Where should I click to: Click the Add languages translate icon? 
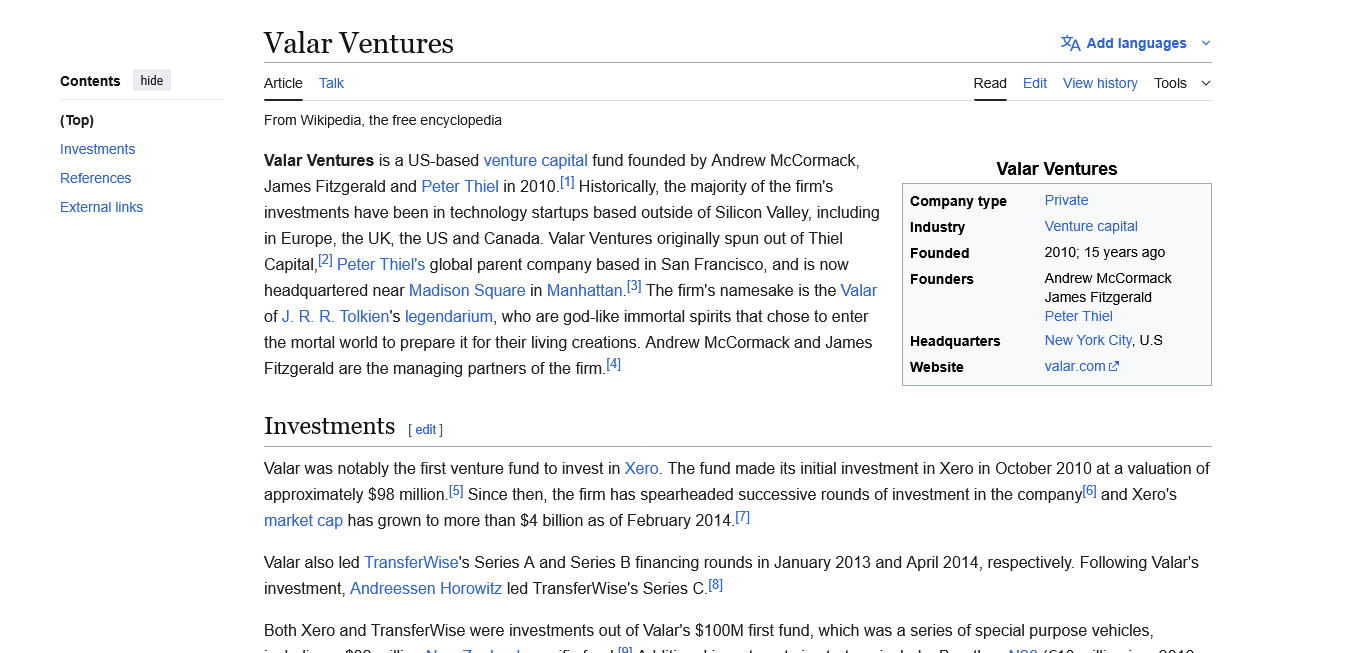pos(1070,43)
